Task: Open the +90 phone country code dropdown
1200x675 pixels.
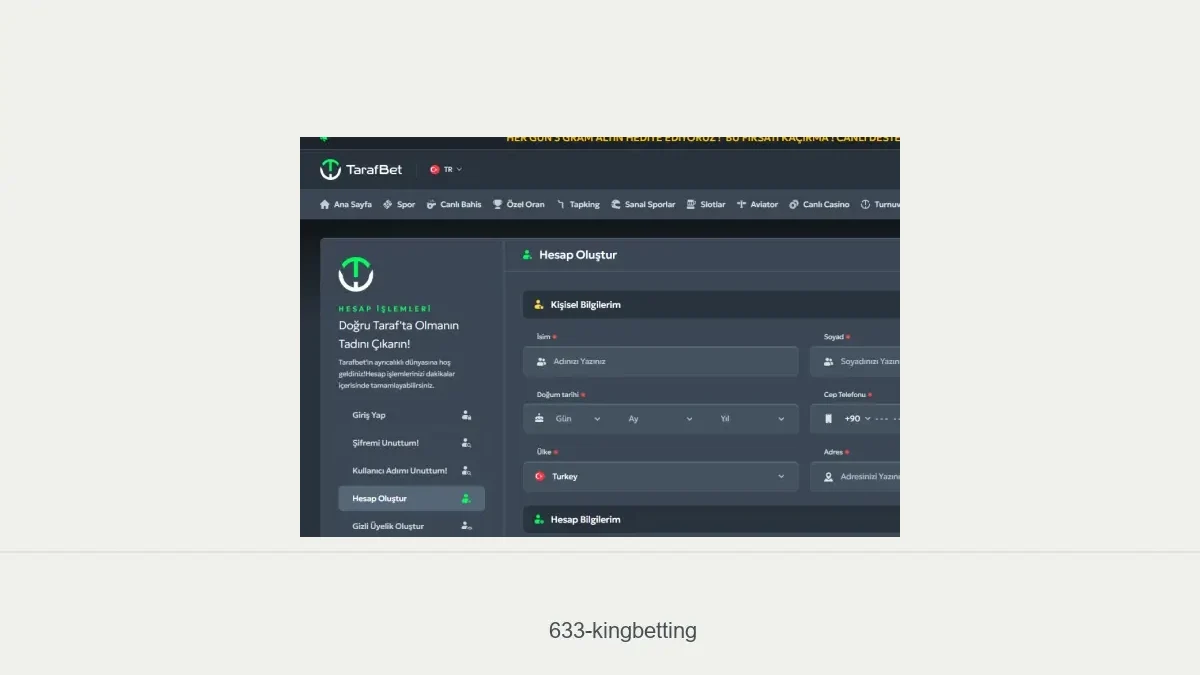Action: point(857,419)
